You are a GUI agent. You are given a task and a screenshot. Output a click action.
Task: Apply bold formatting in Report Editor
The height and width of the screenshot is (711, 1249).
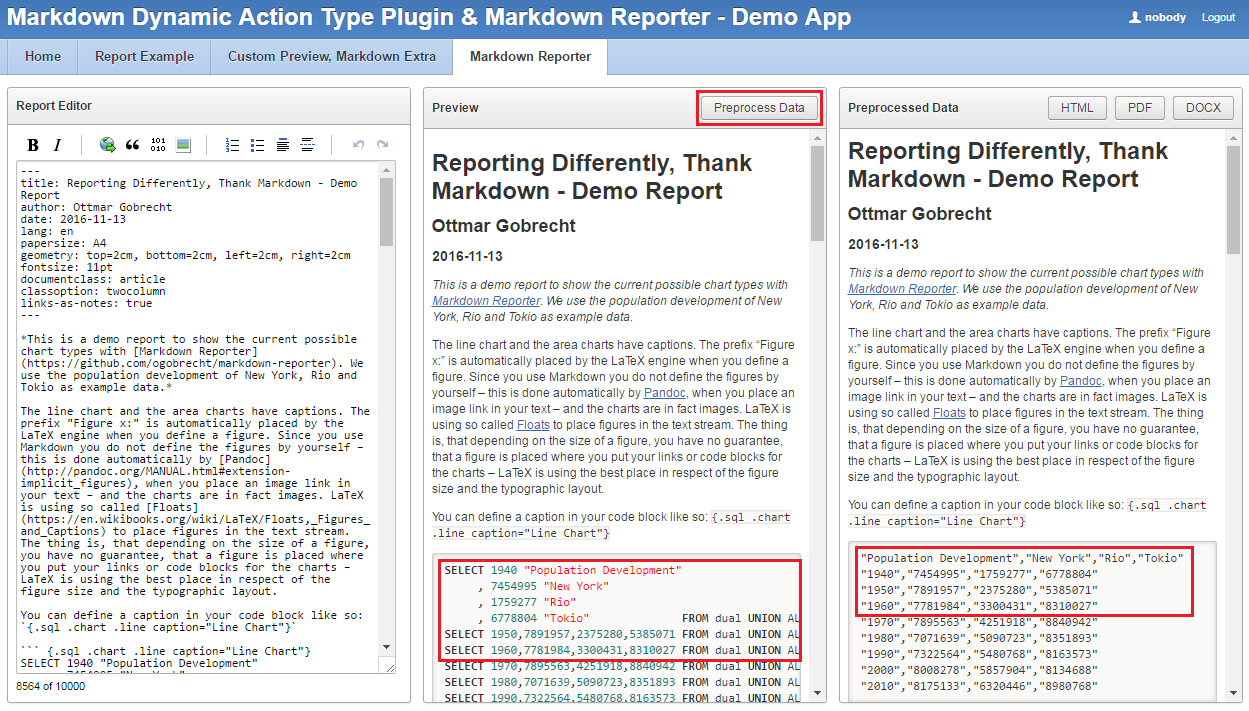pyautogui.click(x=33, y=145)
